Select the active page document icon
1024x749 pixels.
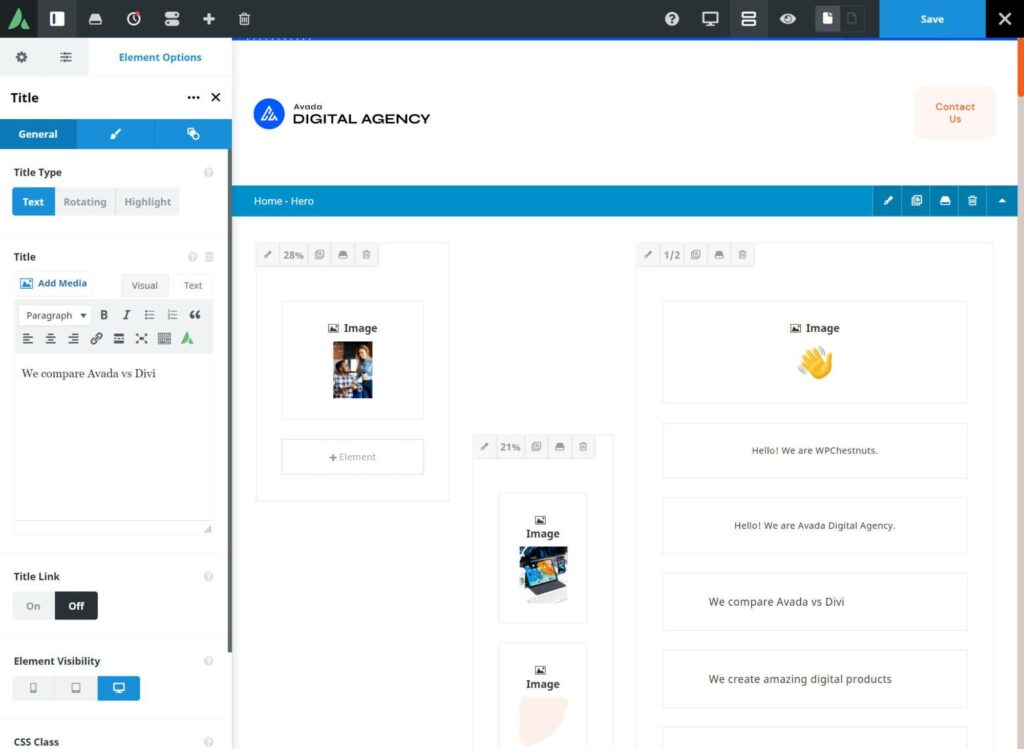pyautogui.click(x=827, y=19)
